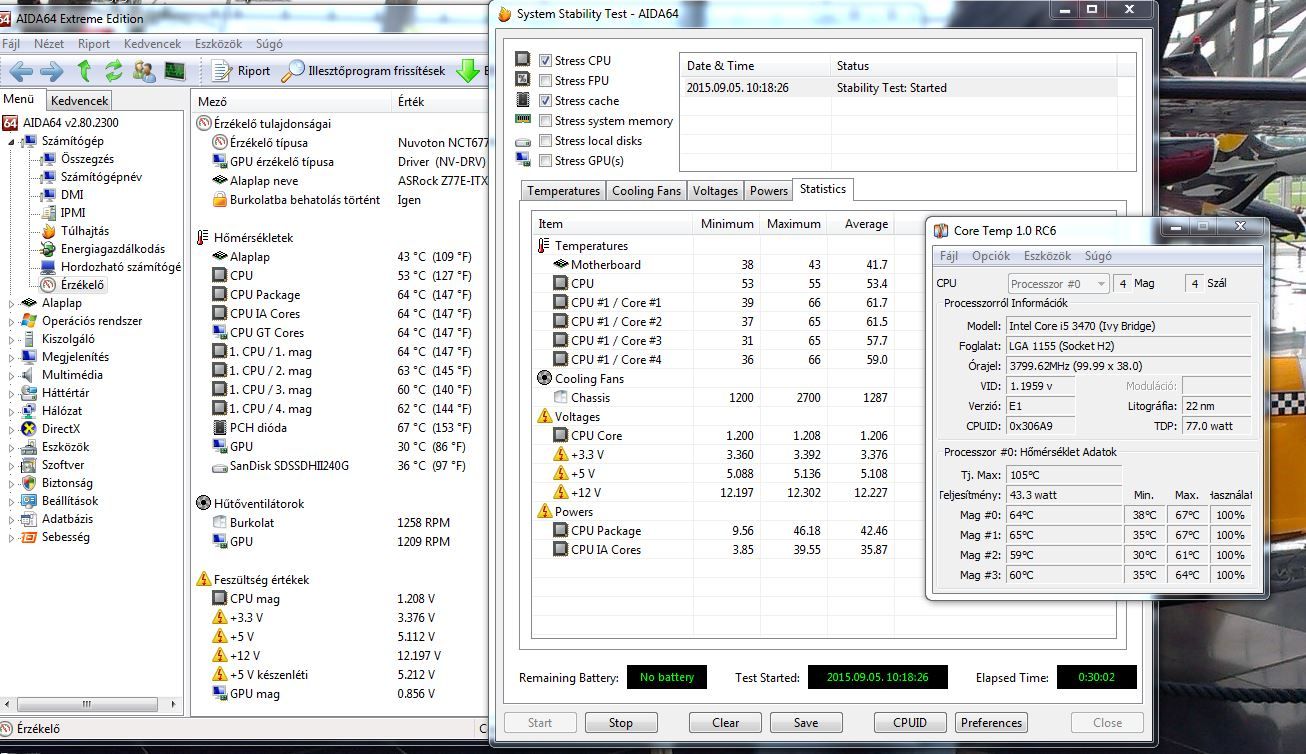Expand the Multimédia tree node
This screenshot has height=754, width=1306.
(x=12, y=375)
